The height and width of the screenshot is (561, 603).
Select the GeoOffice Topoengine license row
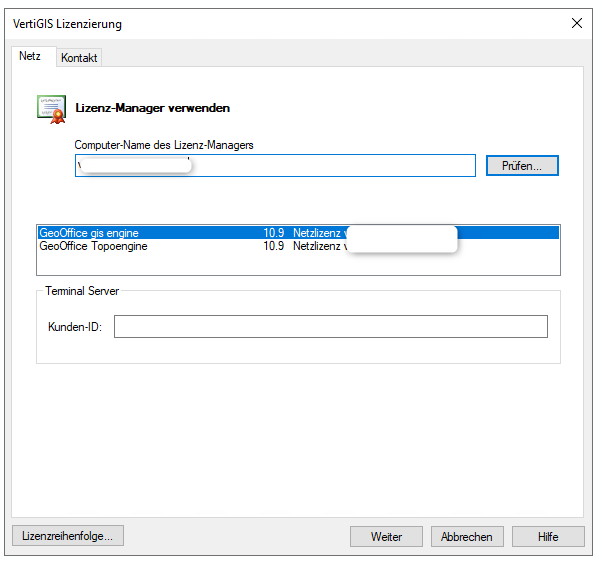pos(94,246)
